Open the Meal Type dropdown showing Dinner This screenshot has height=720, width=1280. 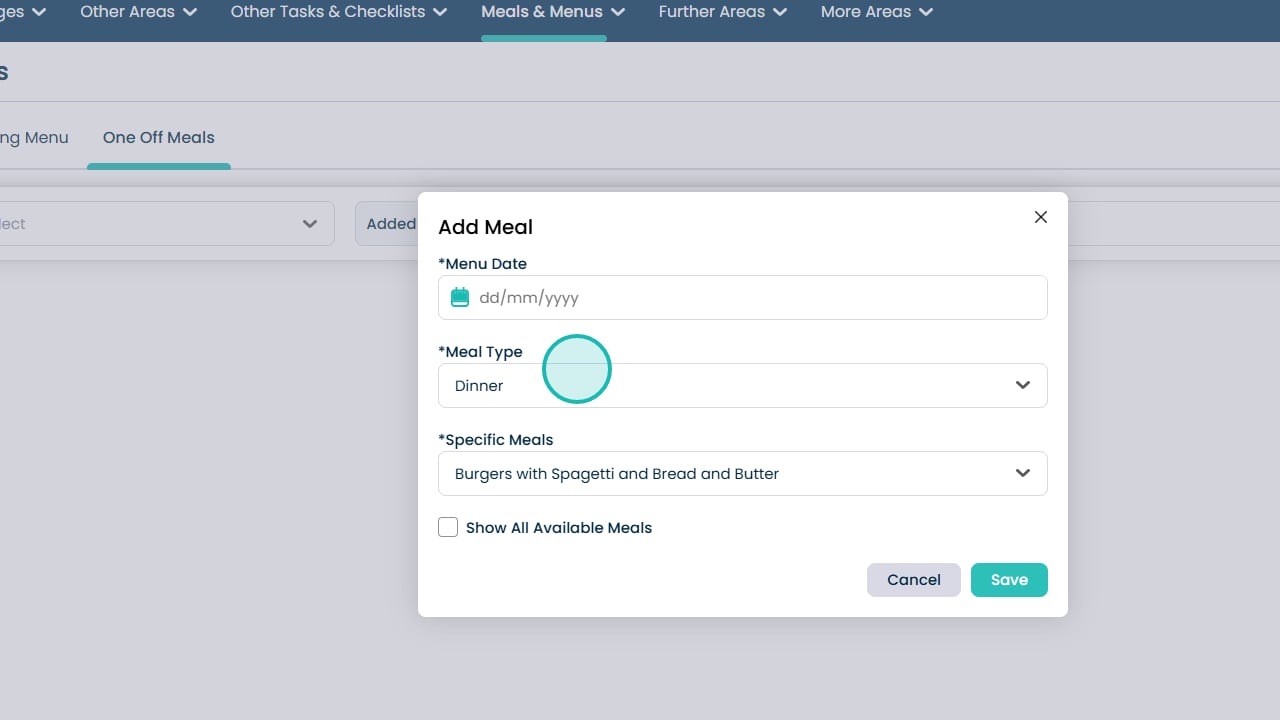click(742, 385)
